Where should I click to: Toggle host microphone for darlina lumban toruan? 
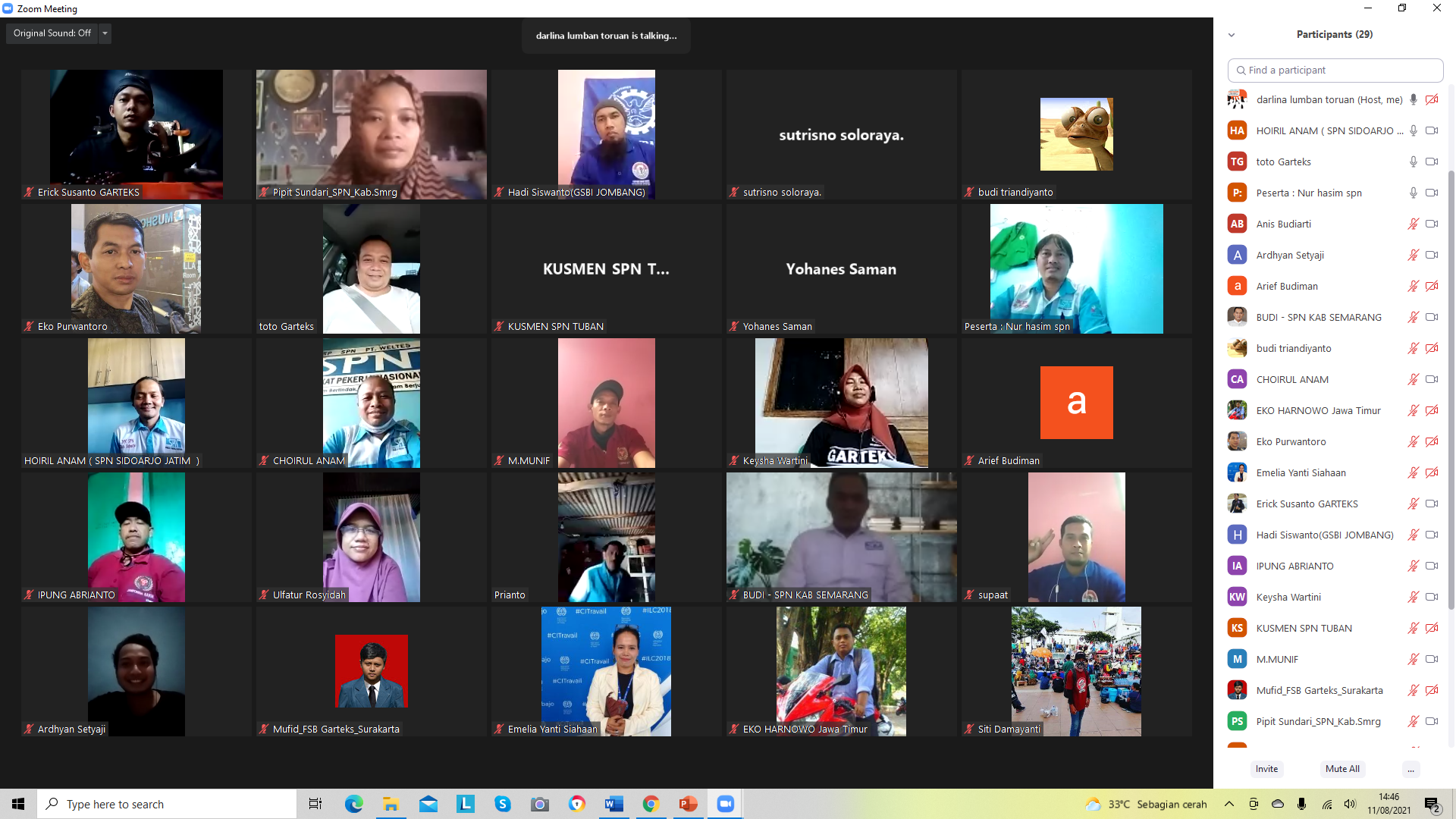click(1413, 99)
